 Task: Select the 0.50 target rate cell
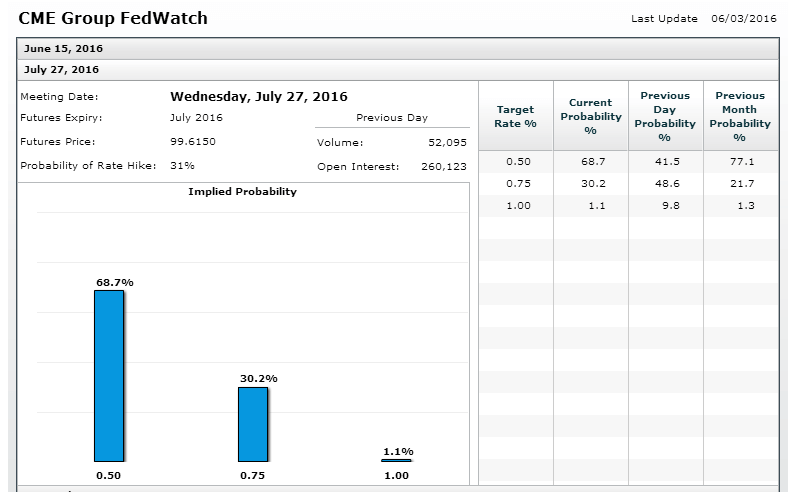tap(518, 162)
